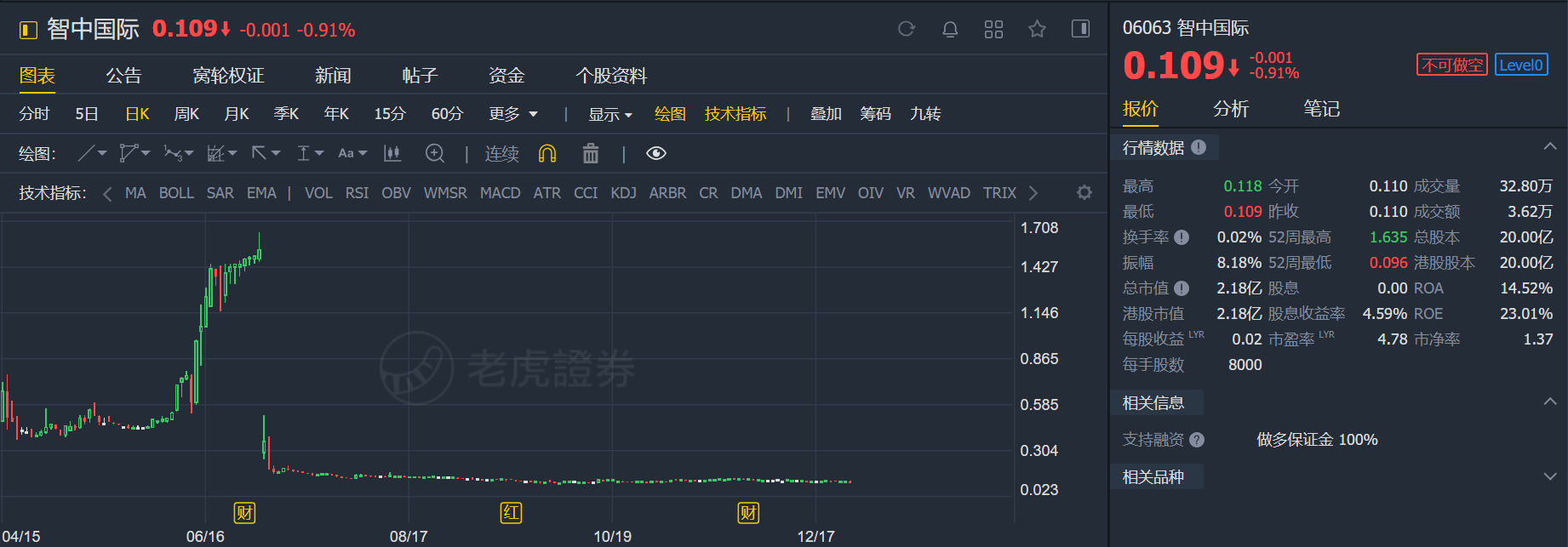
Task: Open the line tool dropdown arrow
Action: click(102, 153)
